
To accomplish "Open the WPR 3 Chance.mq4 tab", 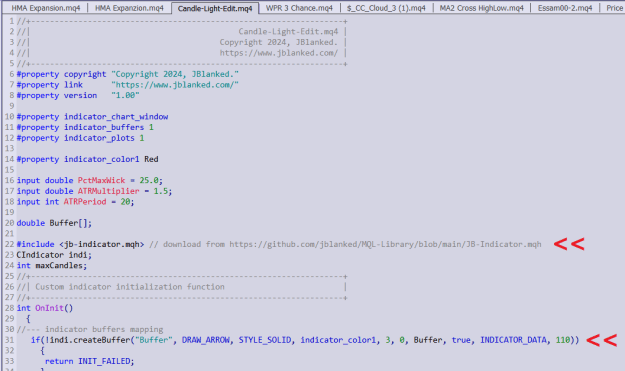I will click(x=299, y=8).
